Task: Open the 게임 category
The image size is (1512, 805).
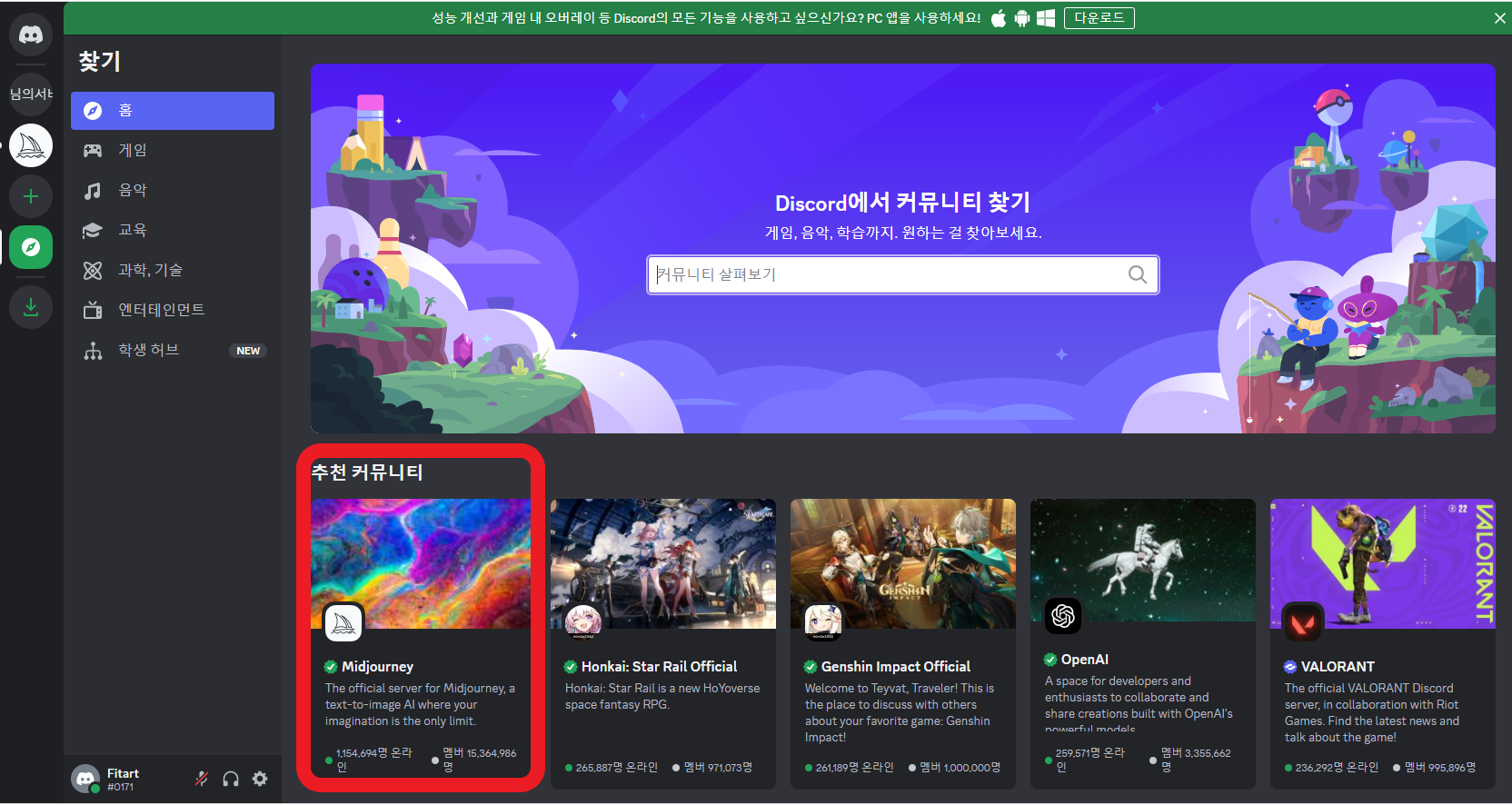Action: (x=173, y=151)
